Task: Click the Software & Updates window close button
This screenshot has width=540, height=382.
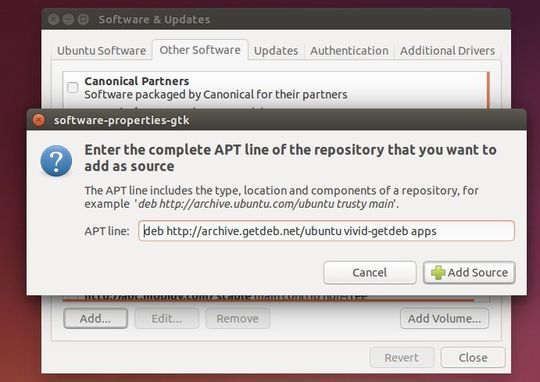Action: [53, 19]
